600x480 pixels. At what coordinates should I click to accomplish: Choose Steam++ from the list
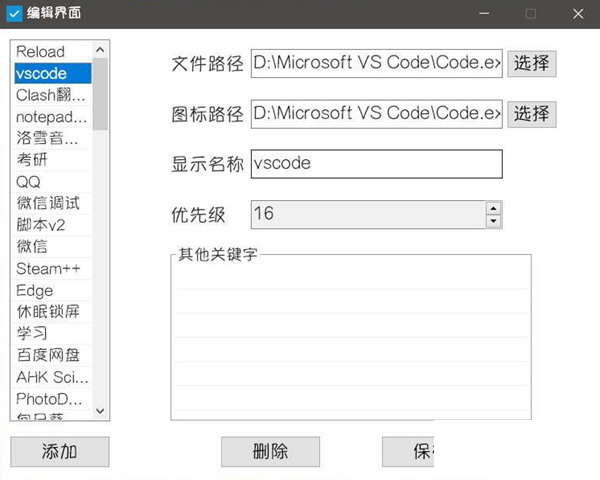click(48, 268)
